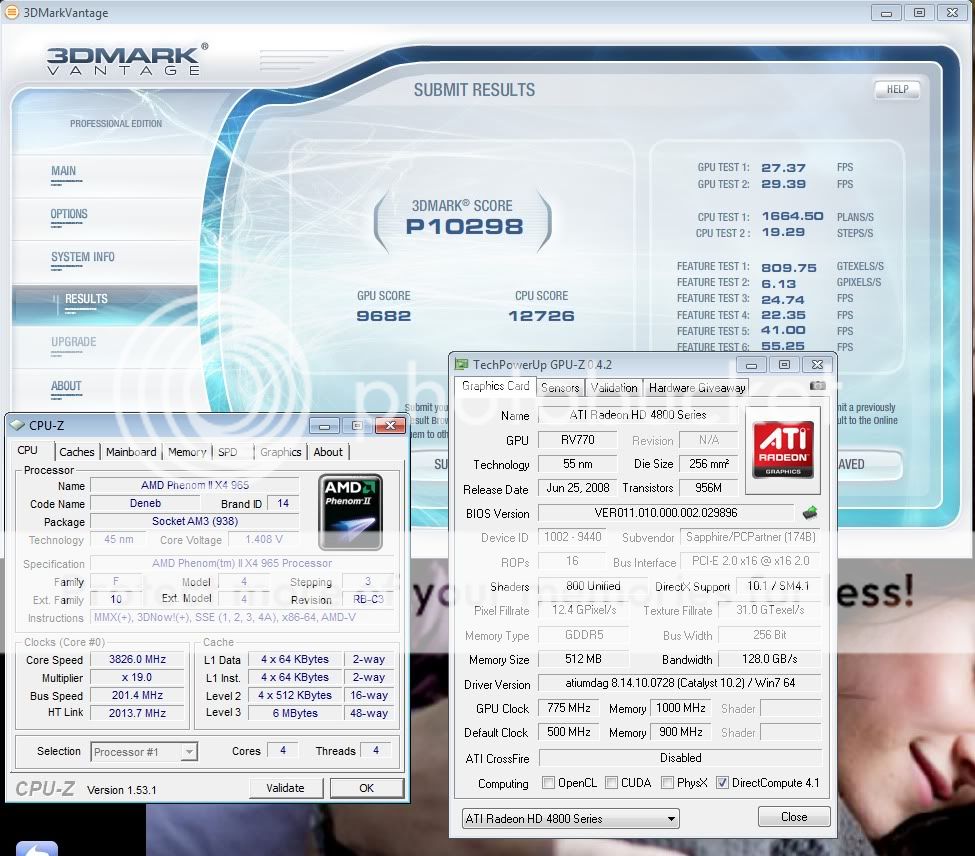
Task: Open the Mainboard tab in CPU-Z
Action: click(x=131, y=452)
